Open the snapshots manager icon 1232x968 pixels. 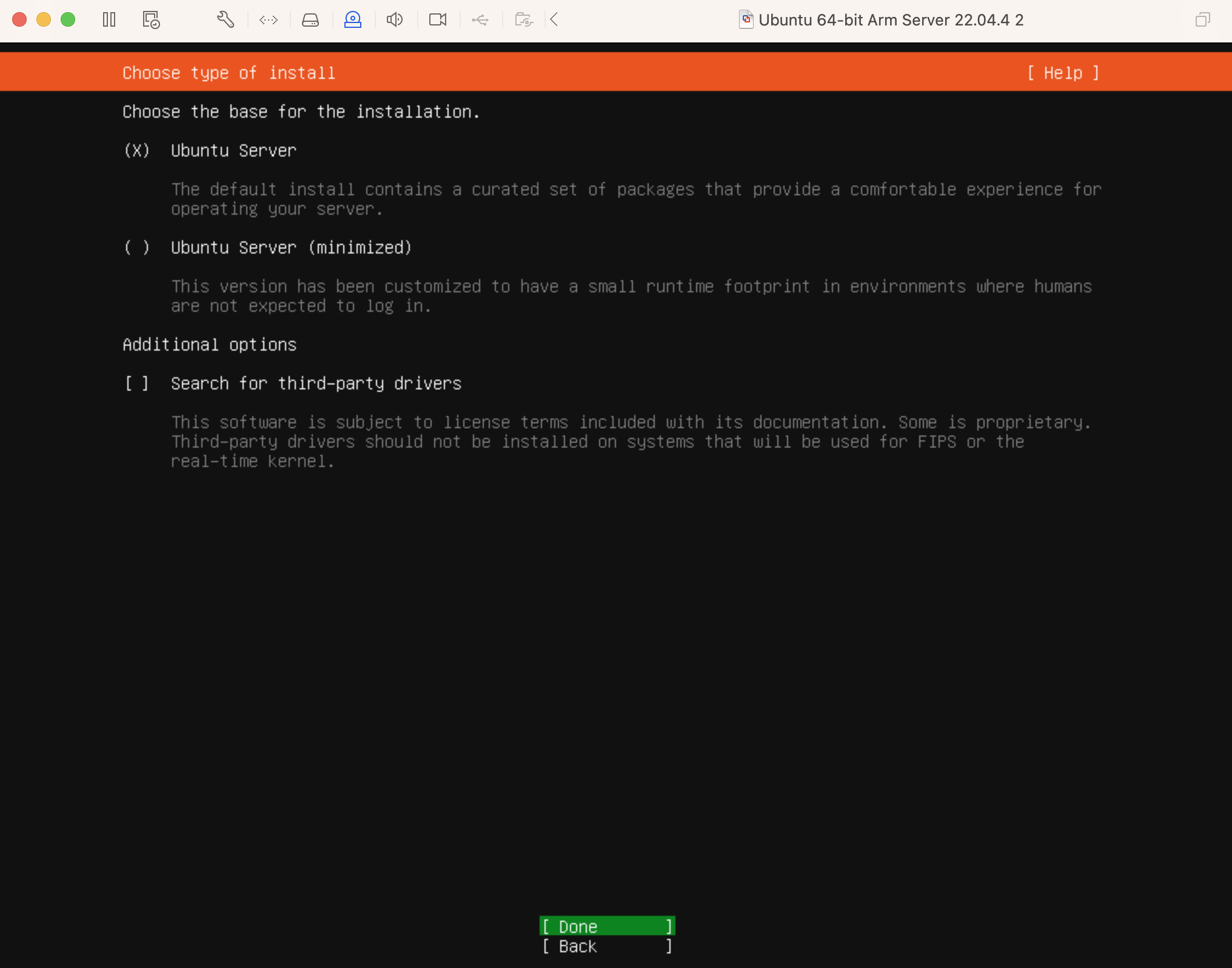click(151, 20)
